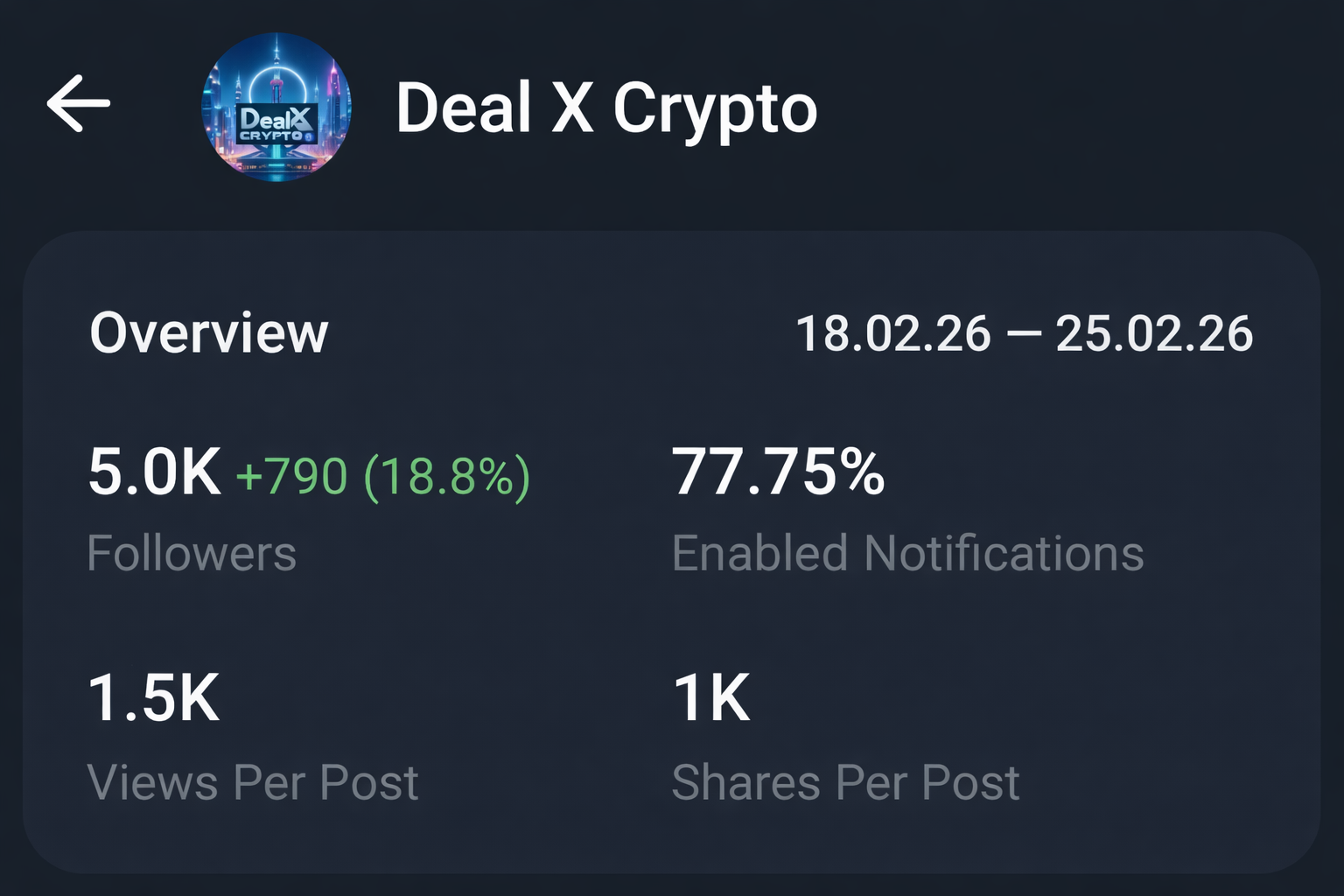1344x896 pixels.
Task: Select the channel title Deal X Crypto
Action: tap(605, 108)
